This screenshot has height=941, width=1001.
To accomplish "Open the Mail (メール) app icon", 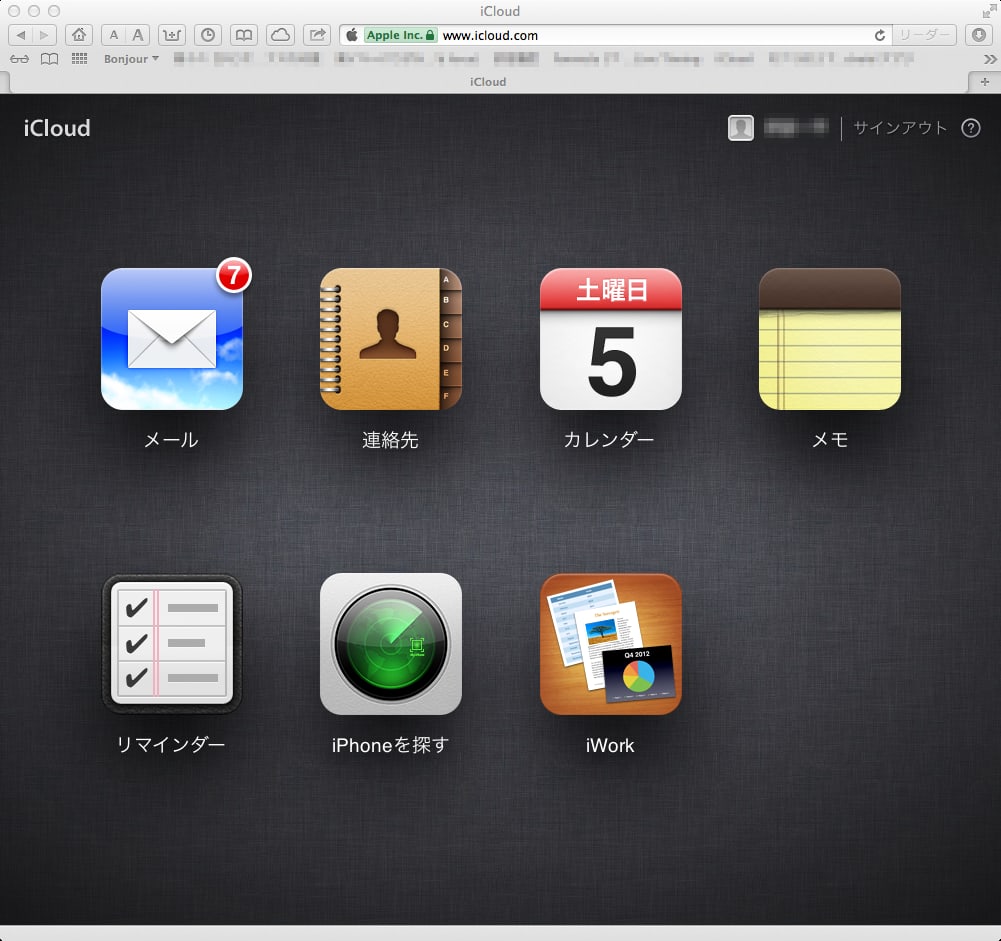I will (x=172, y=339).
